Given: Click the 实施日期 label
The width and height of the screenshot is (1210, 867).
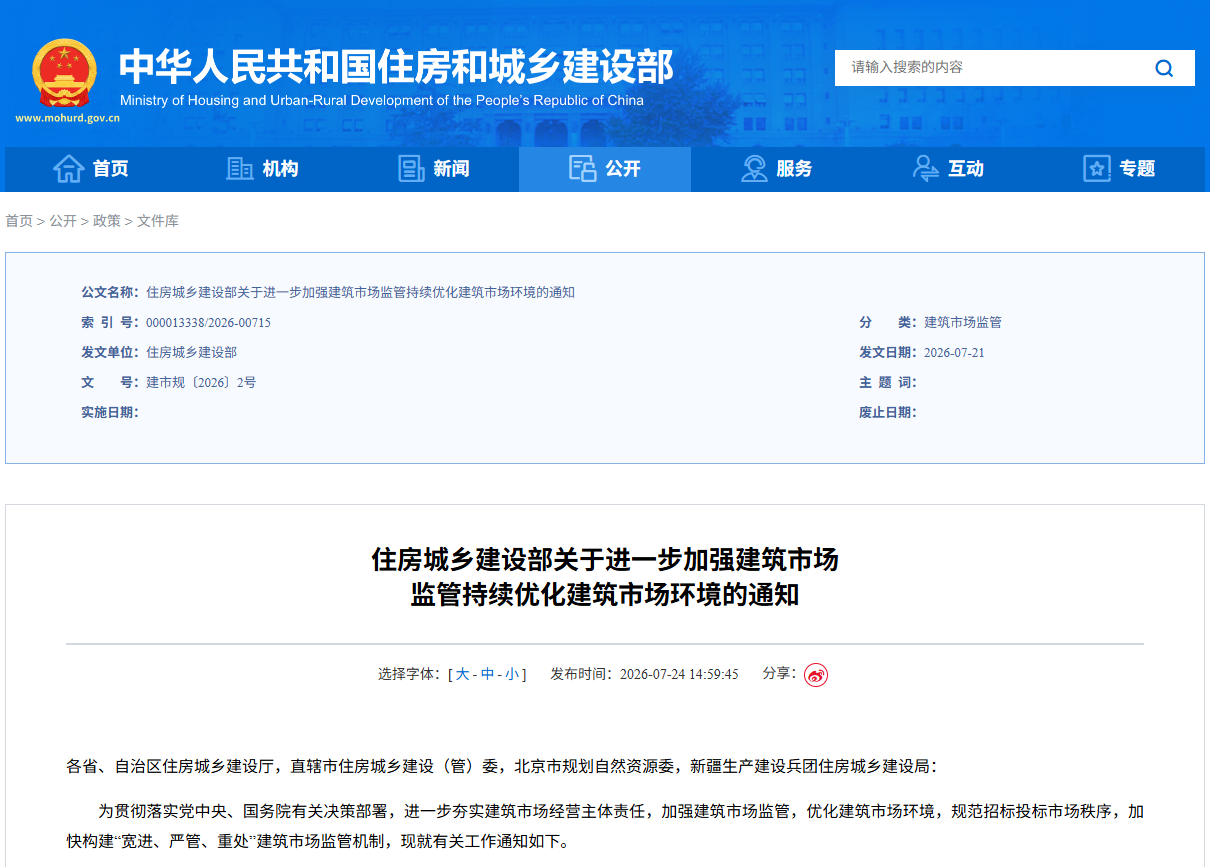Looking at the screenshot, I should [x=110, y=413].
